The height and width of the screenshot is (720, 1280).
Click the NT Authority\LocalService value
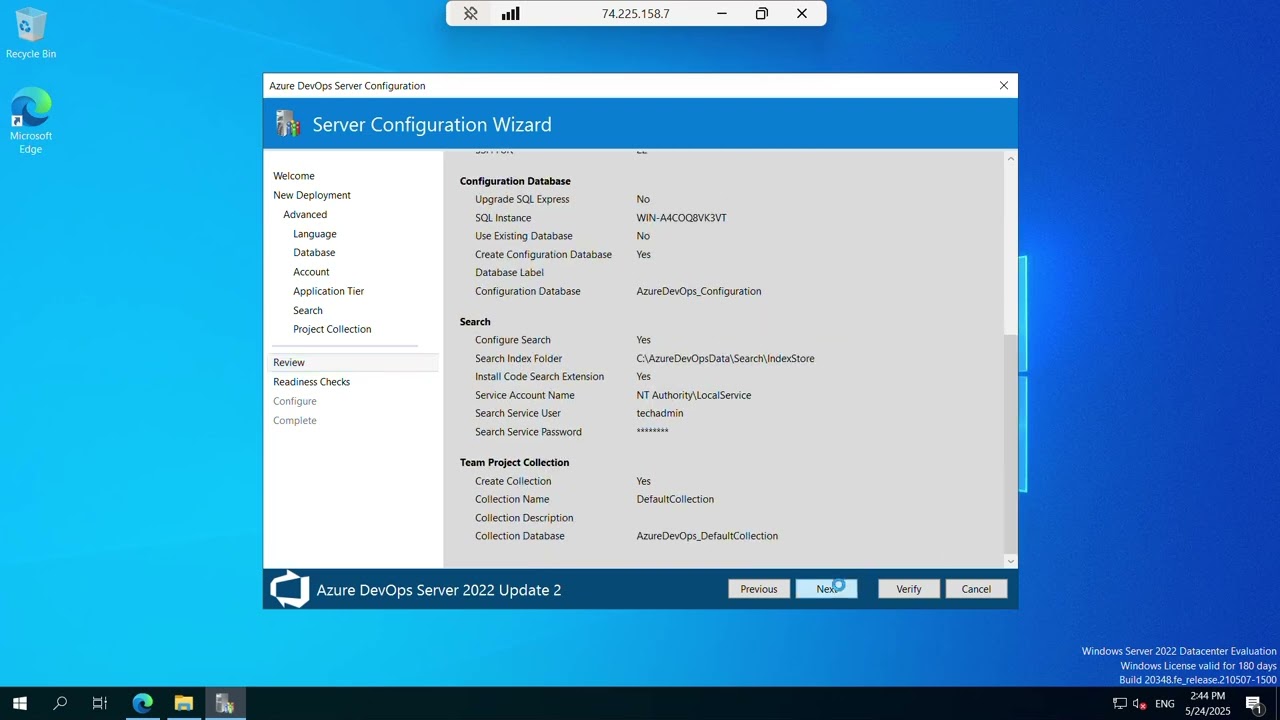coord(694,395)
